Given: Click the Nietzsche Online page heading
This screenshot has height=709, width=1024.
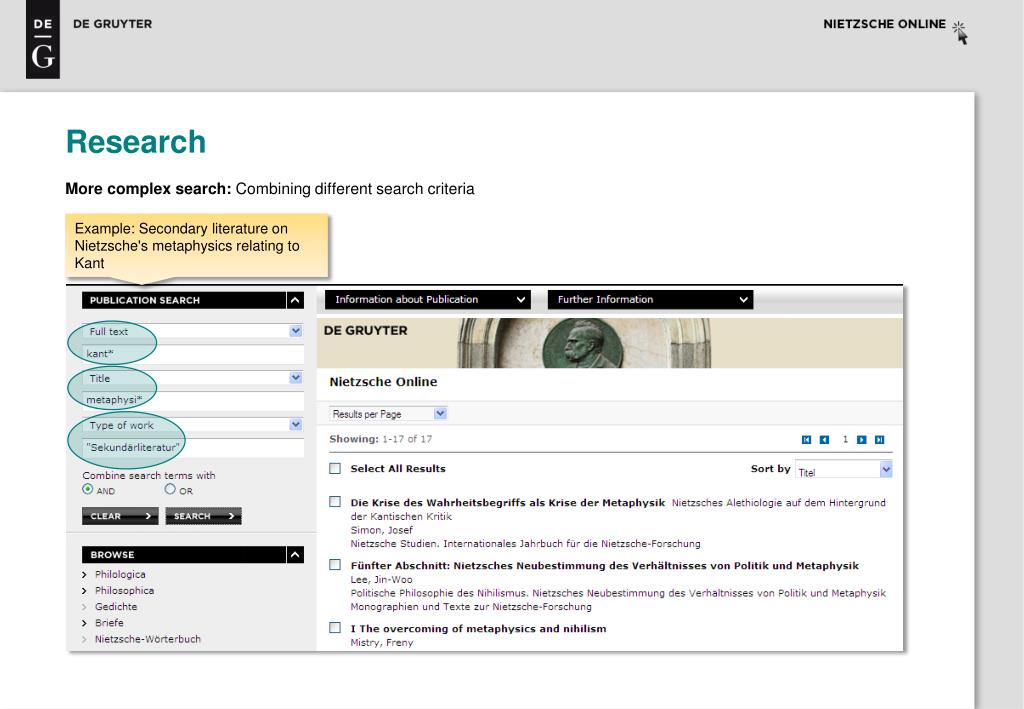Looking at the screenshot, I should [x=383, y=382].
